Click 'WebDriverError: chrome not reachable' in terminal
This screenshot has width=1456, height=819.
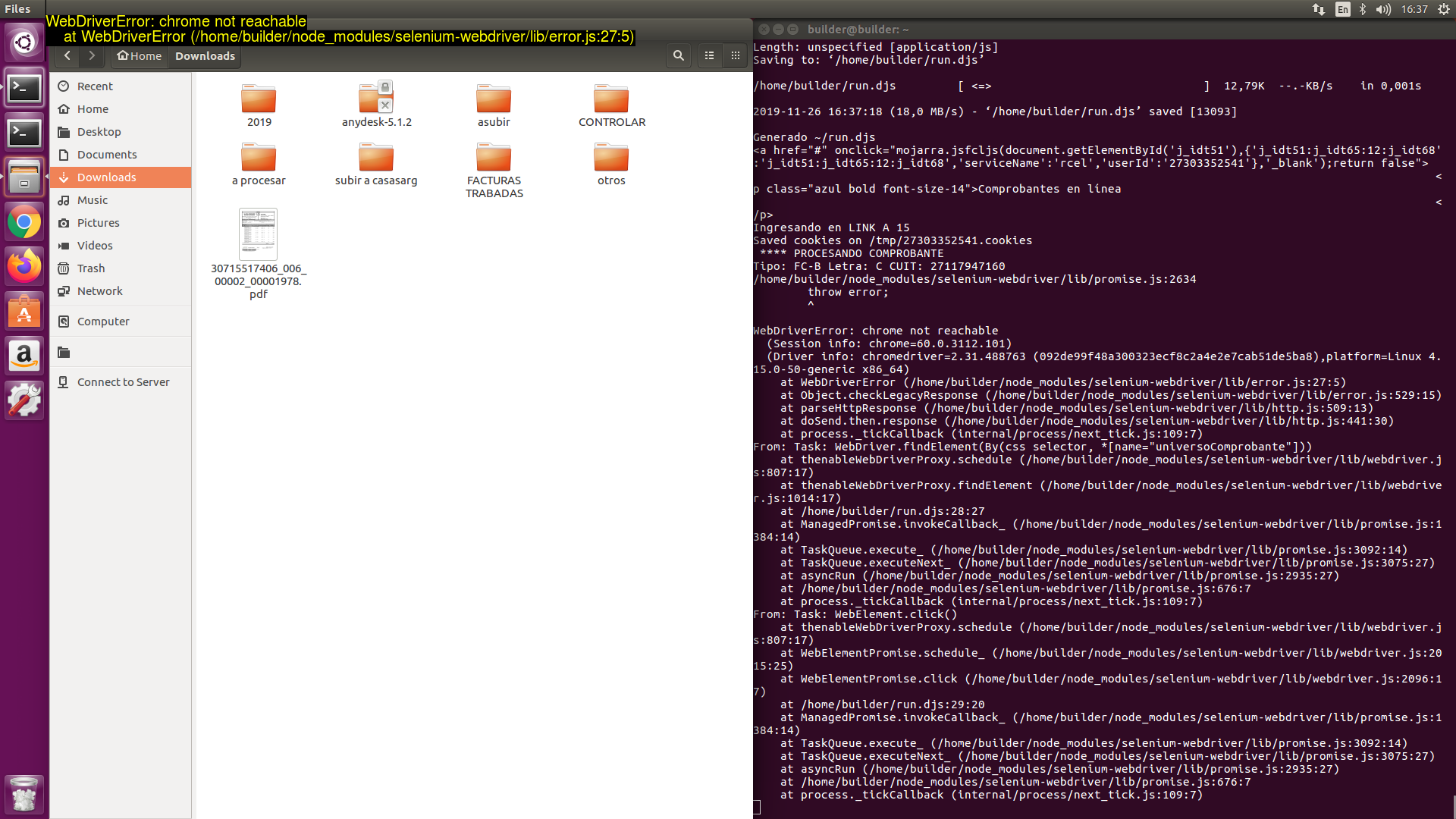point(875,331)
